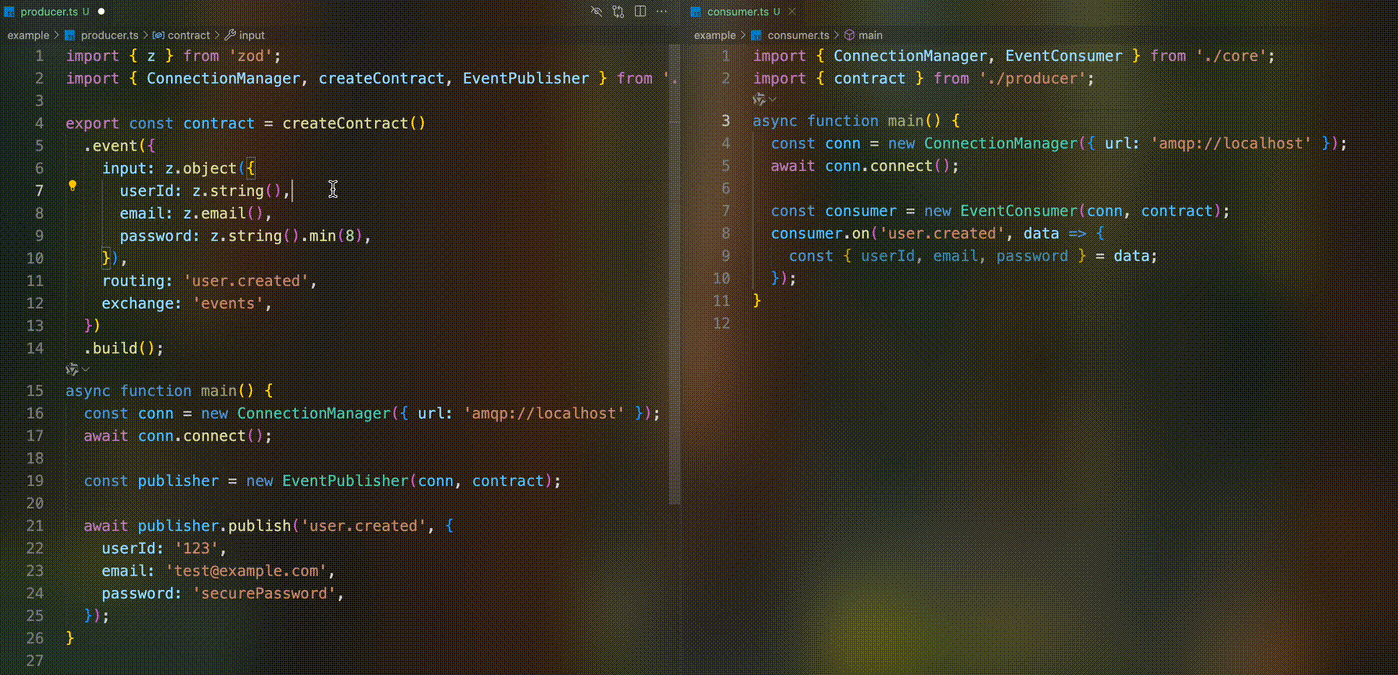The width and height of the screenshot is (1398, 675).
Task: Click line number 21 in producer.ts gutter
Action: click(35, 526)
